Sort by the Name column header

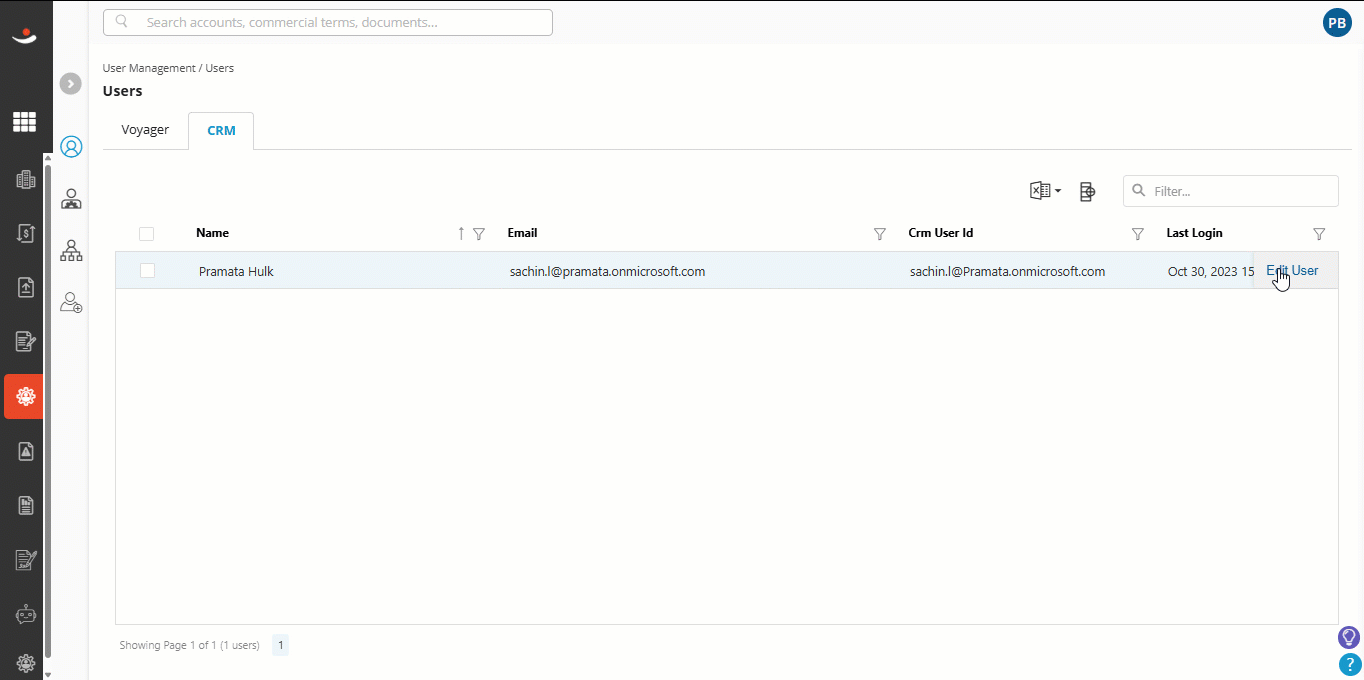tap(212, 233)
